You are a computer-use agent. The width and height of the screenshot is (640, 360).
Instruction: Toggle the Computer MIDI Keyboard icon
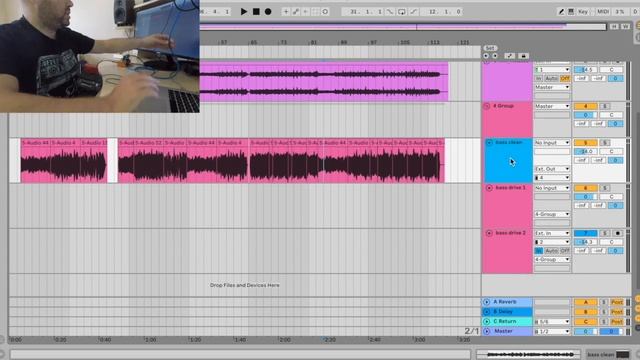pos(571,12)
